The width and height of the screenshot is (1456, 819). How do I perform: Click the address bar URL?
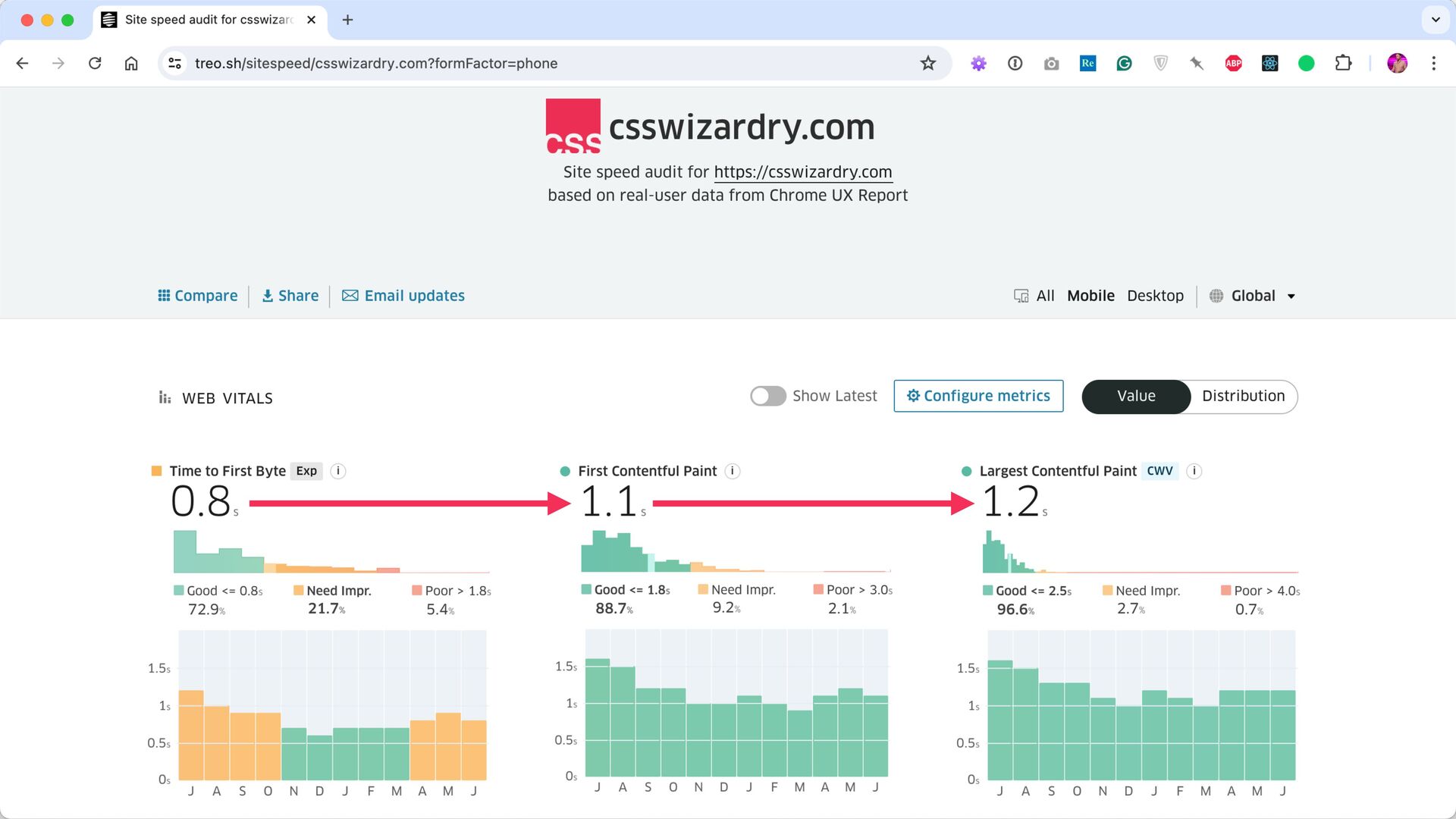[x=376, y=64]
